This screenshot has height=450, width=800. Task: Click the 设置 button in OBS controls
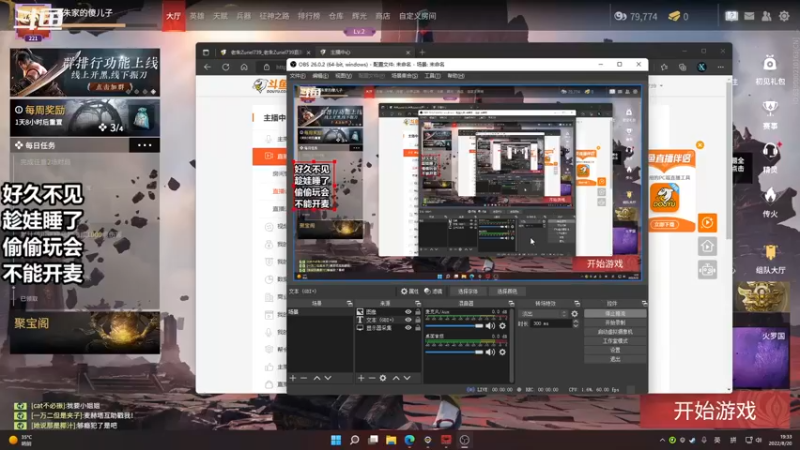615,351
